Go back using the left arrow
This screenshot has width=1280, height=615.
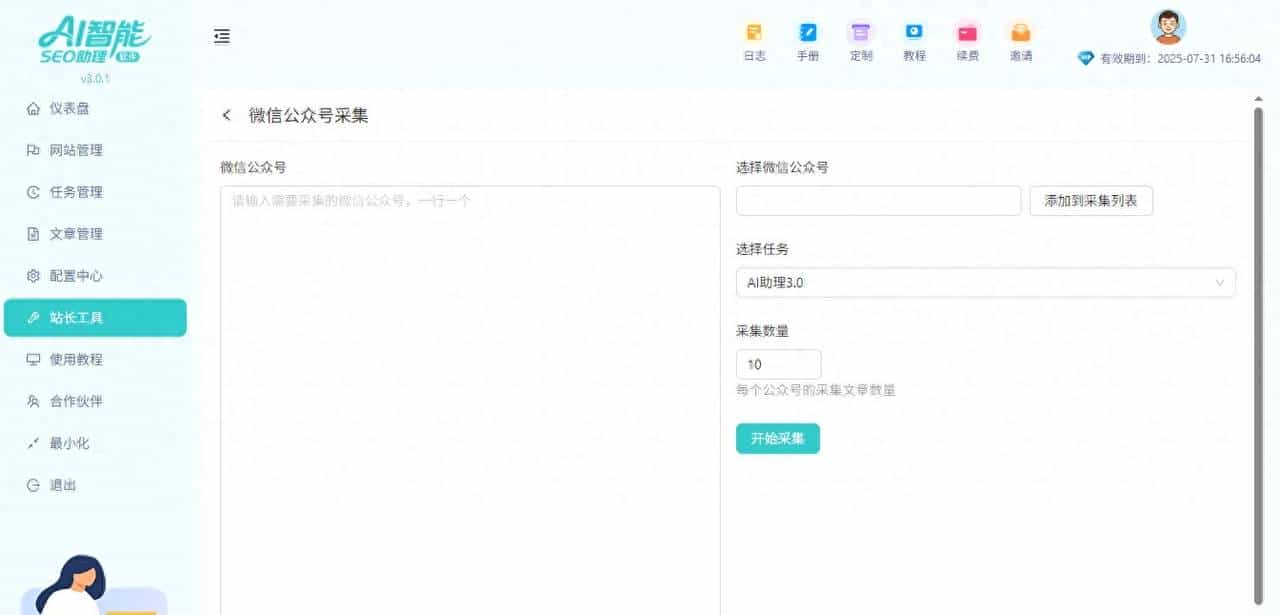point(227,116)
